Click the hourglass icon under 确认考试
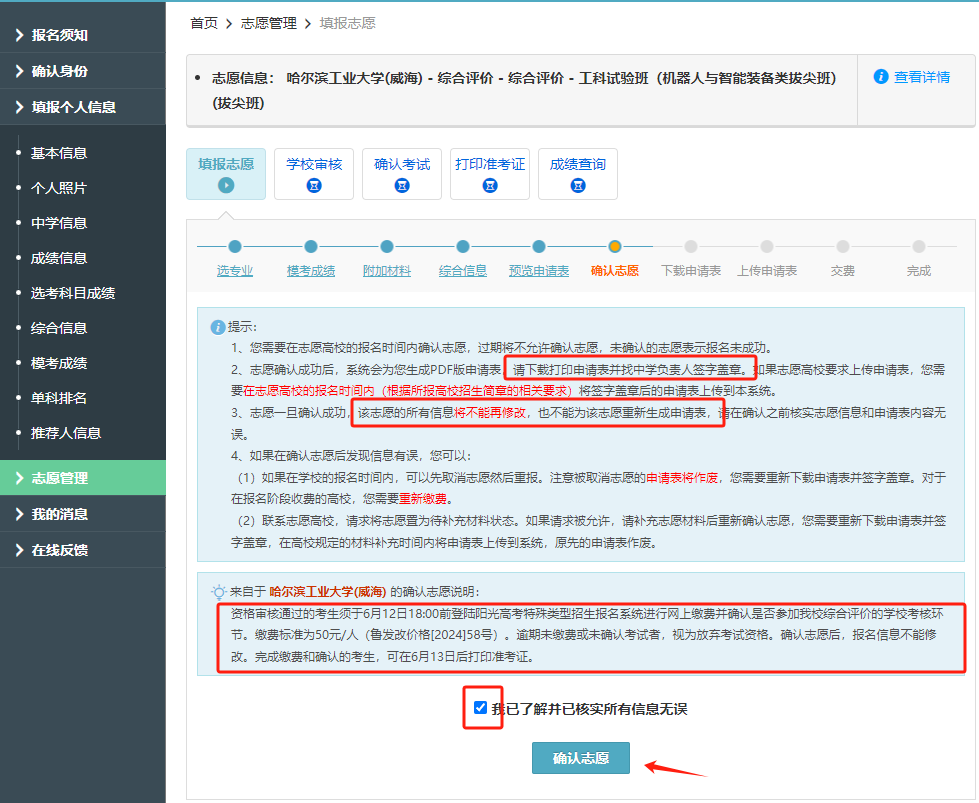 click(402, 185)
